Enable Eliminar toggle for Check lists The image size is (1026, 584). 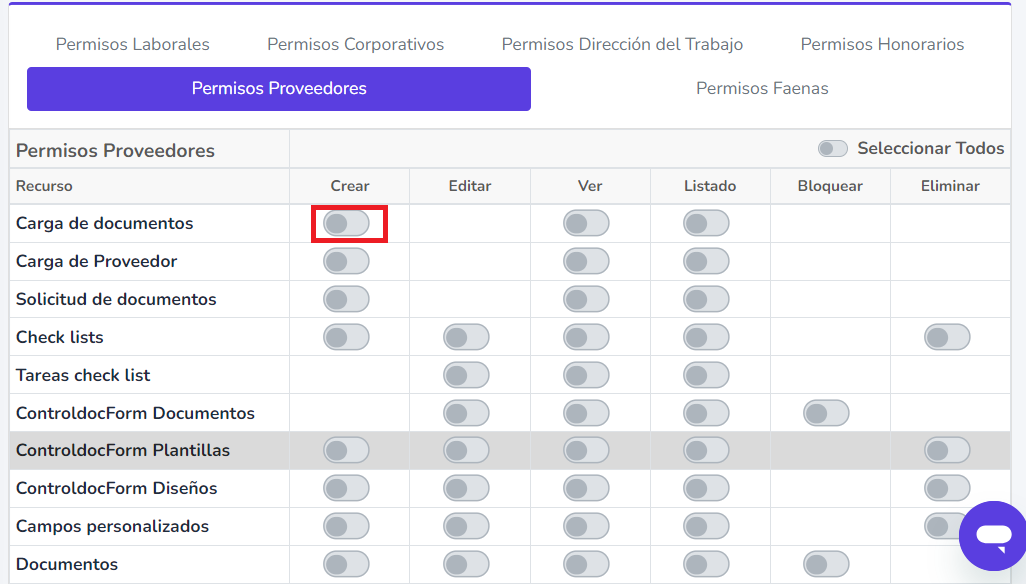[x=947, y=337]
